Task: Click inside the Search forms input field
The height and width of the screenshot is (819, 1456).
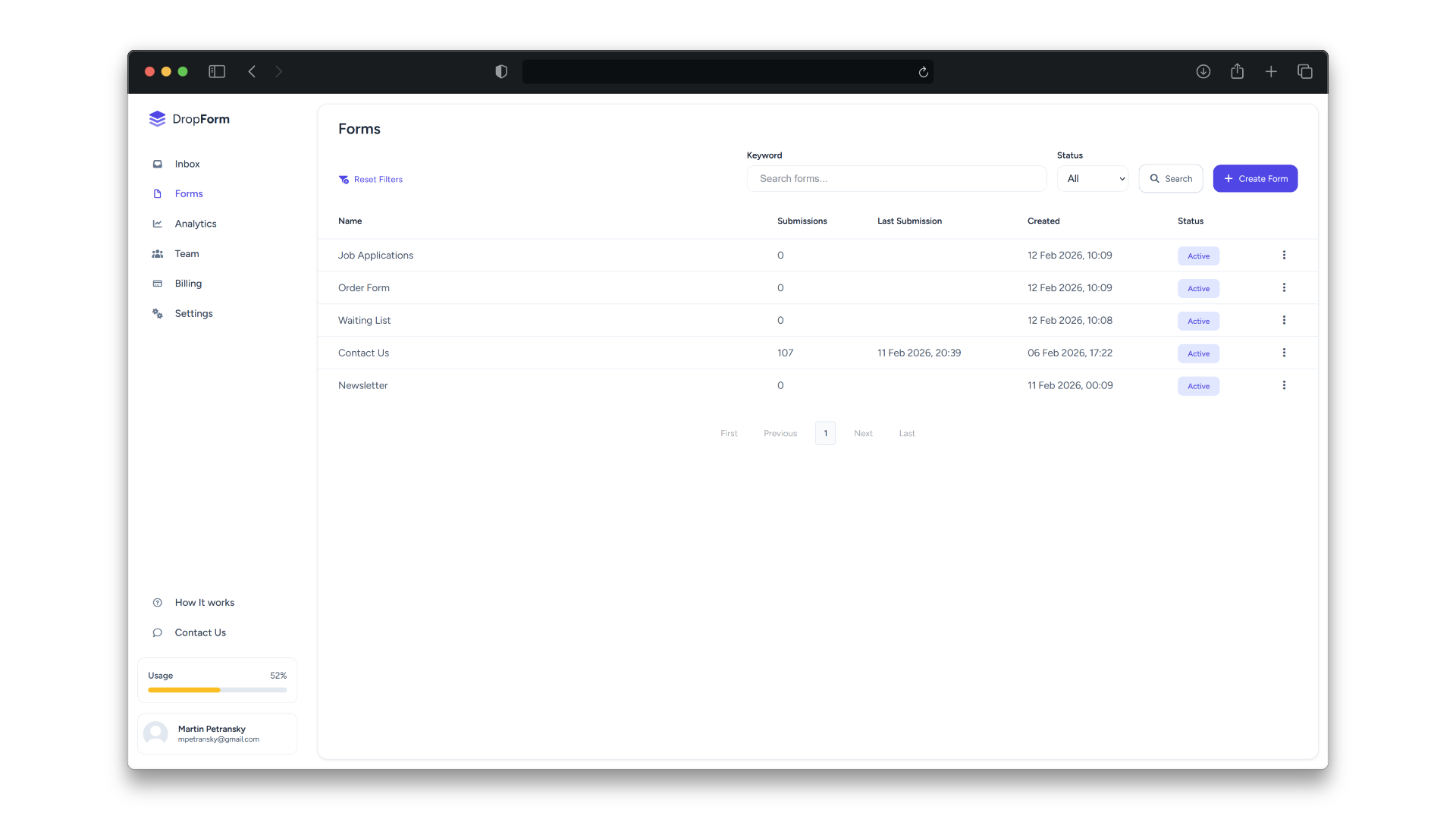Action: [x=896, y=178]
